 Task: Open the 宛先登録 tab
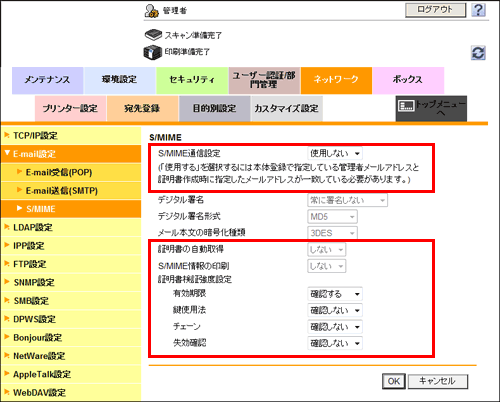[142, 108]
